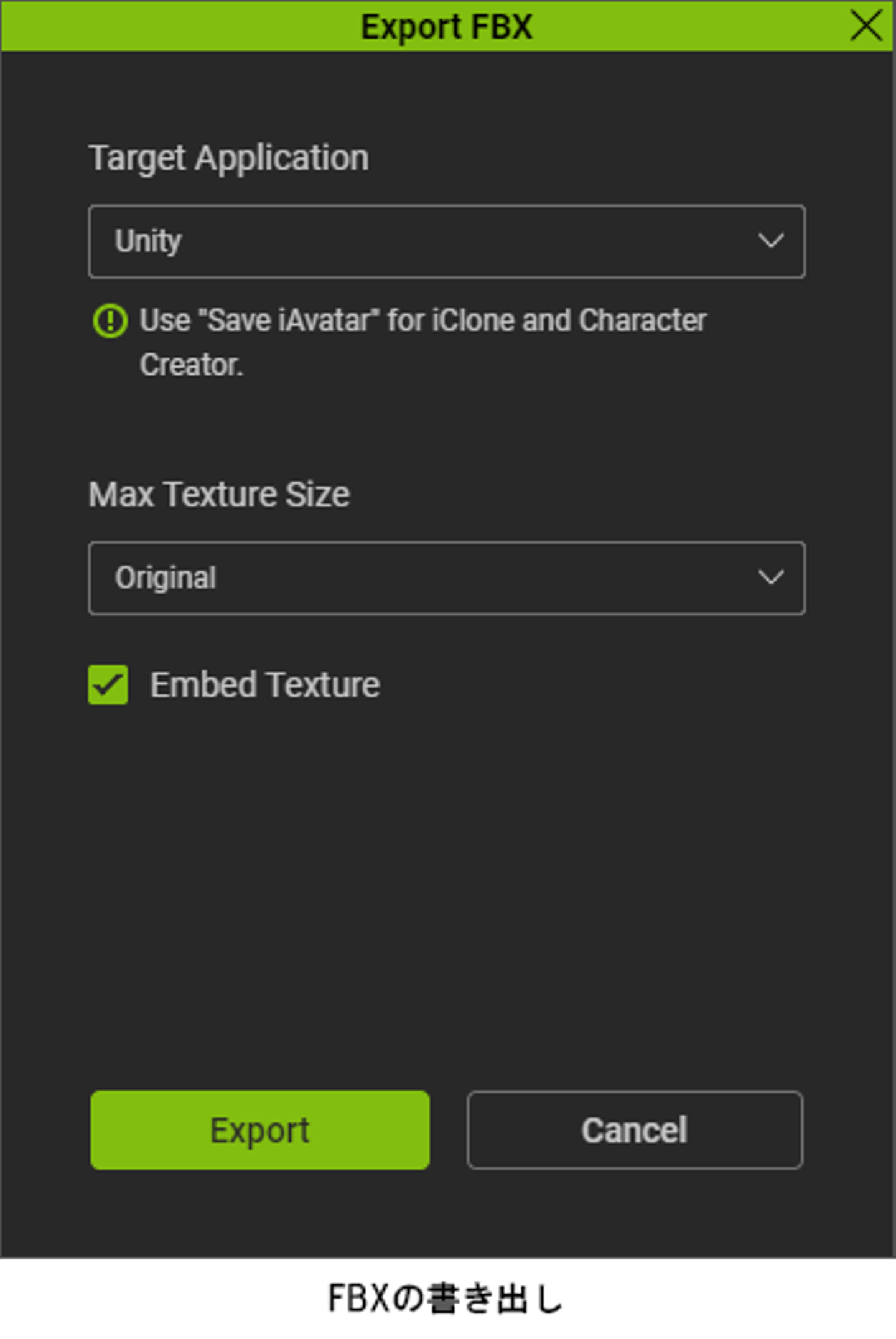The height and width of the screenshot is (1339, 896).
Task: Click the "Use Save iAvatar" hint line
Action: (x=423, y=321)
